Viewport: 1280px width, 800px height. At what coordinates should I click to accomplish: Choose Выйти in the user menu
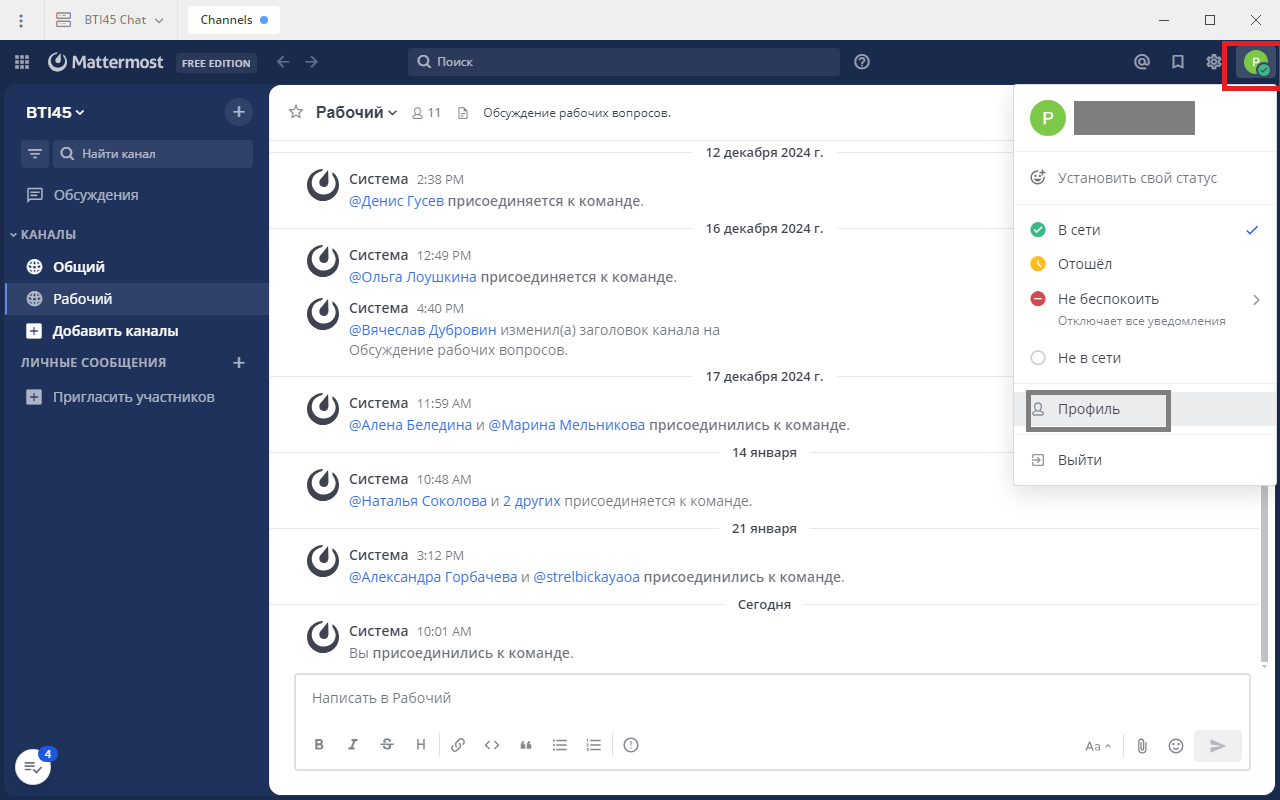(x=1080, y=460)
